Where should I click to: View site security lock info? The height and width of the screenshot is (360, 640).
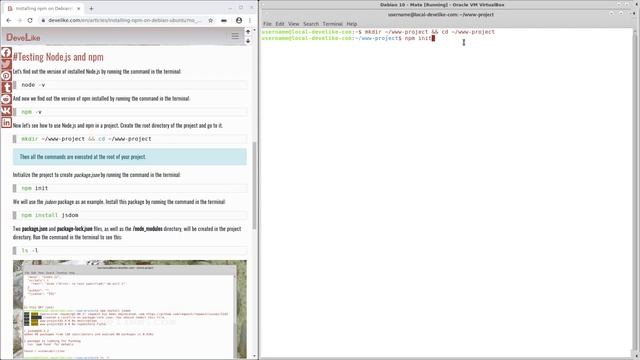[43, 20]
